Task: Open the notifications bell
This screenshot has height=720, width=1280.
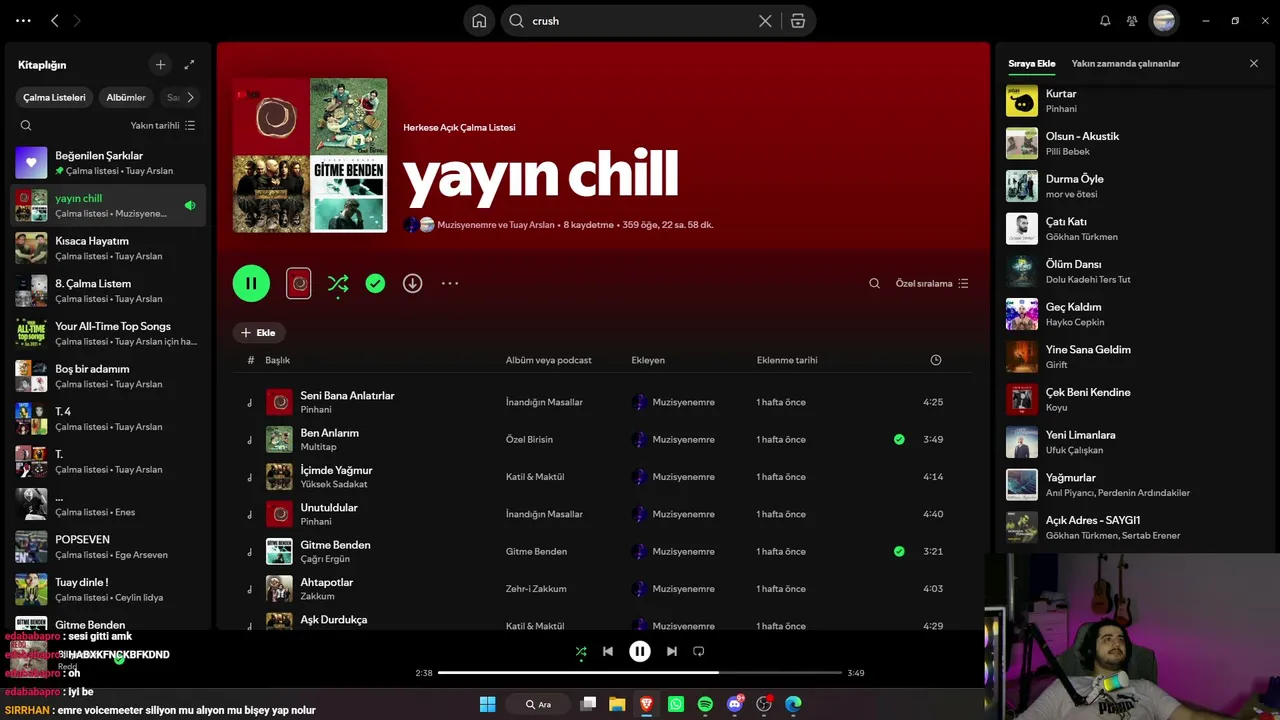Action: [1105, 21]
